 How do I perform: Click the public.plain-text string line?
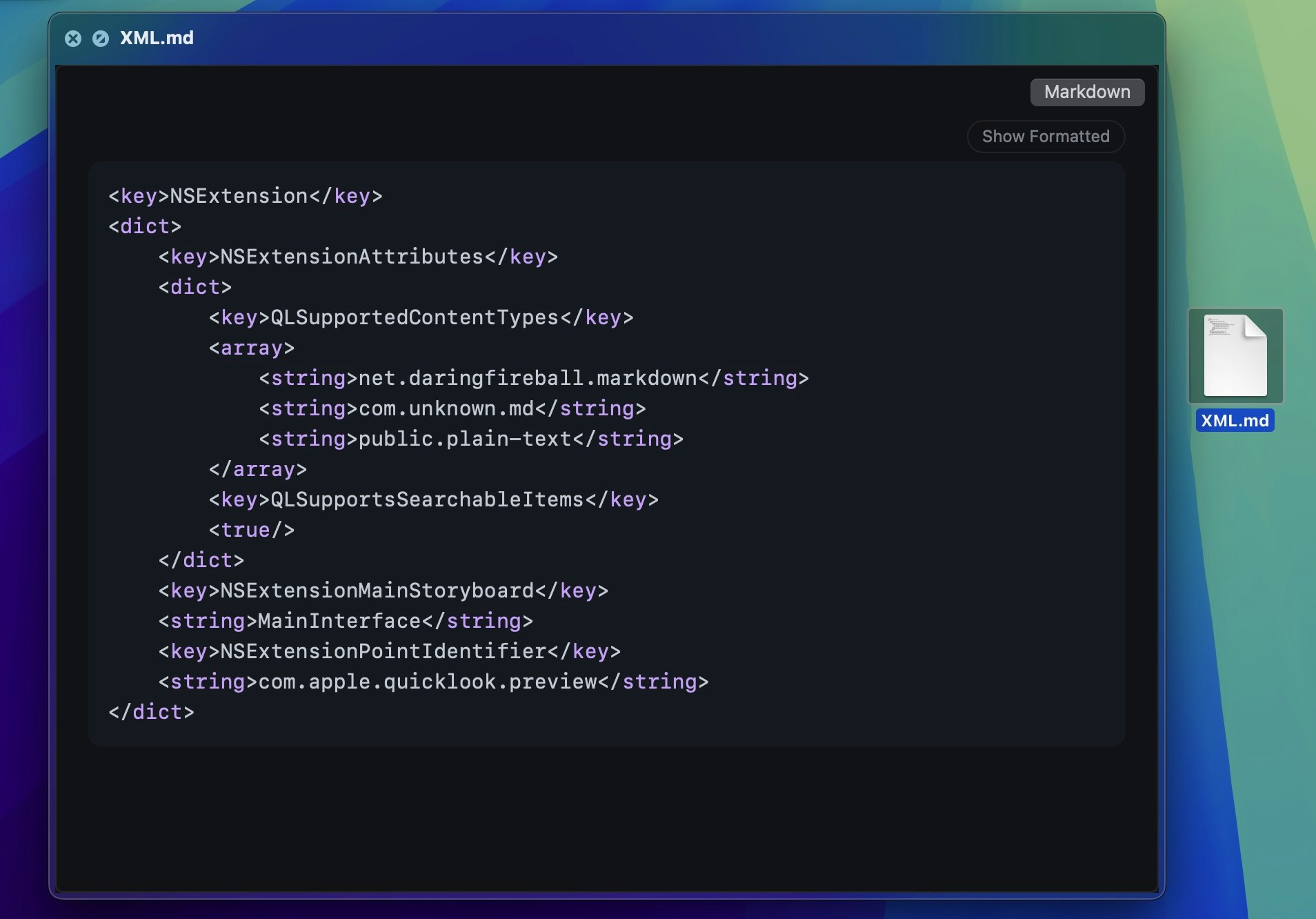[x=469, y=438]
